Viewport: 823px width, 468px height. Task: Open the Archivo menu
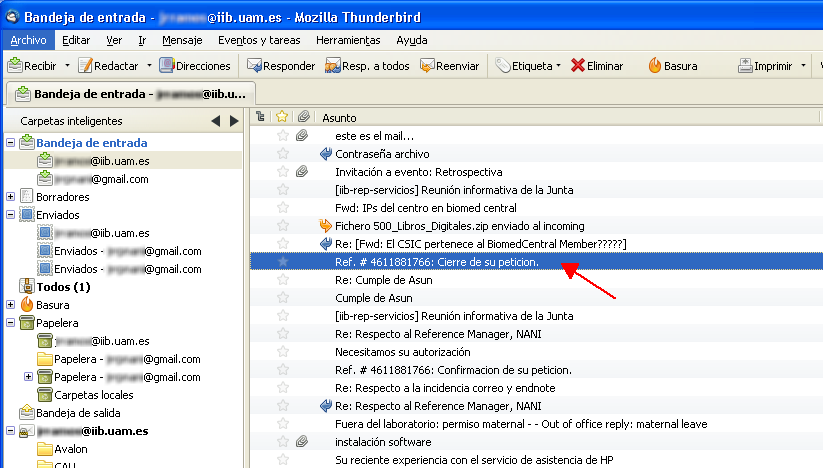click(x=28, y=40)
